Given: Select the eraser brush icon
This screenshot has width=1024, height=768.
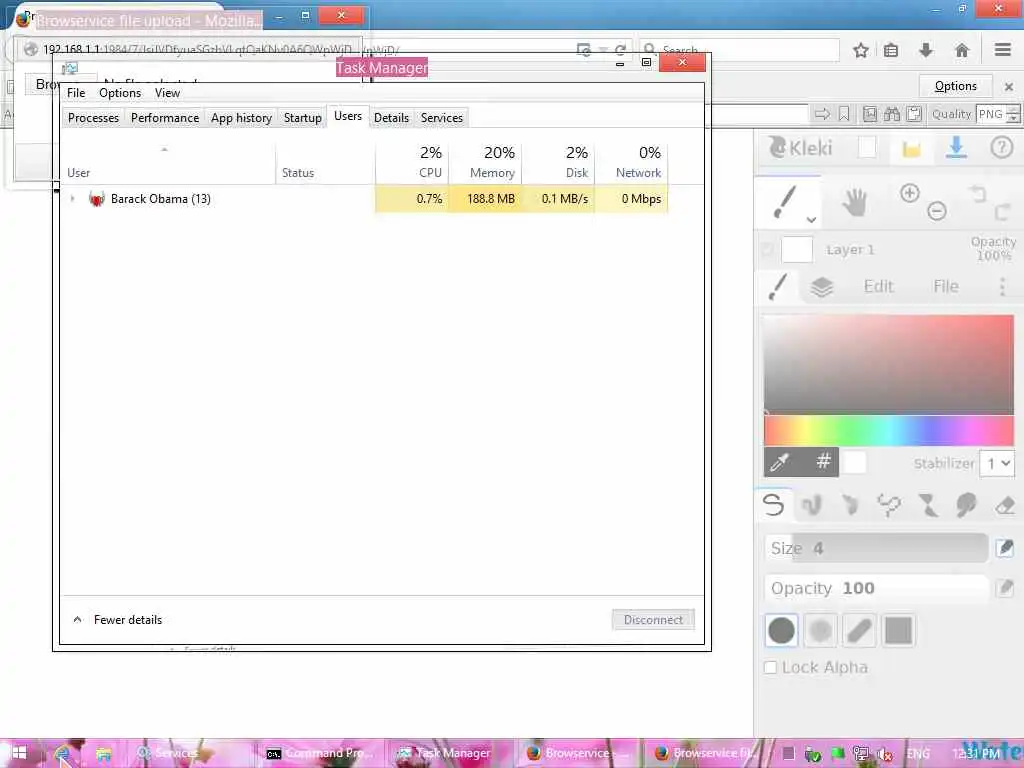Looking at the screenshot, I should coord(1005,505).
